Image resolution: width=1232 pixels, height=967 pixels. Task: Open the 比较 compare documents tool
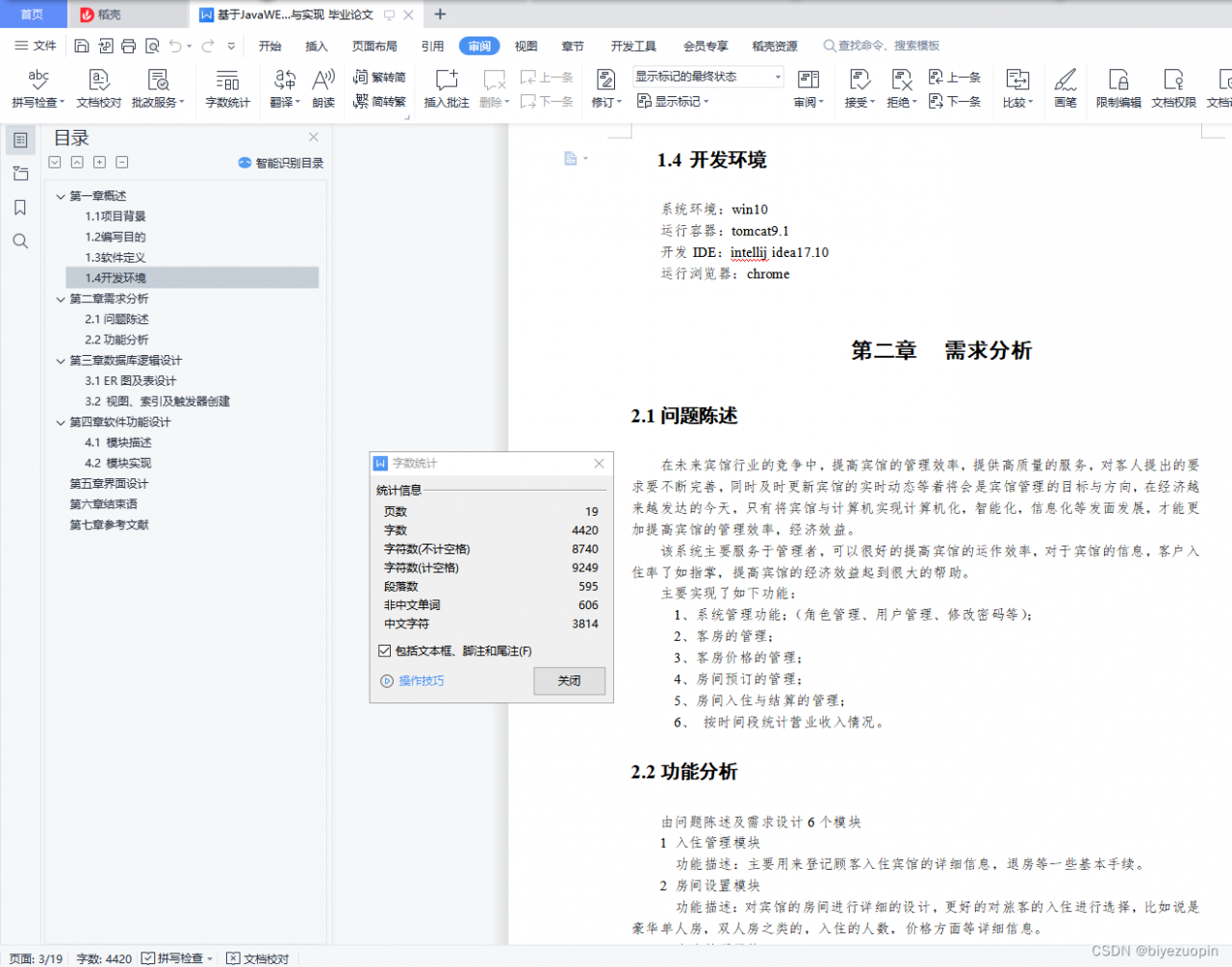pos(1017,87)
